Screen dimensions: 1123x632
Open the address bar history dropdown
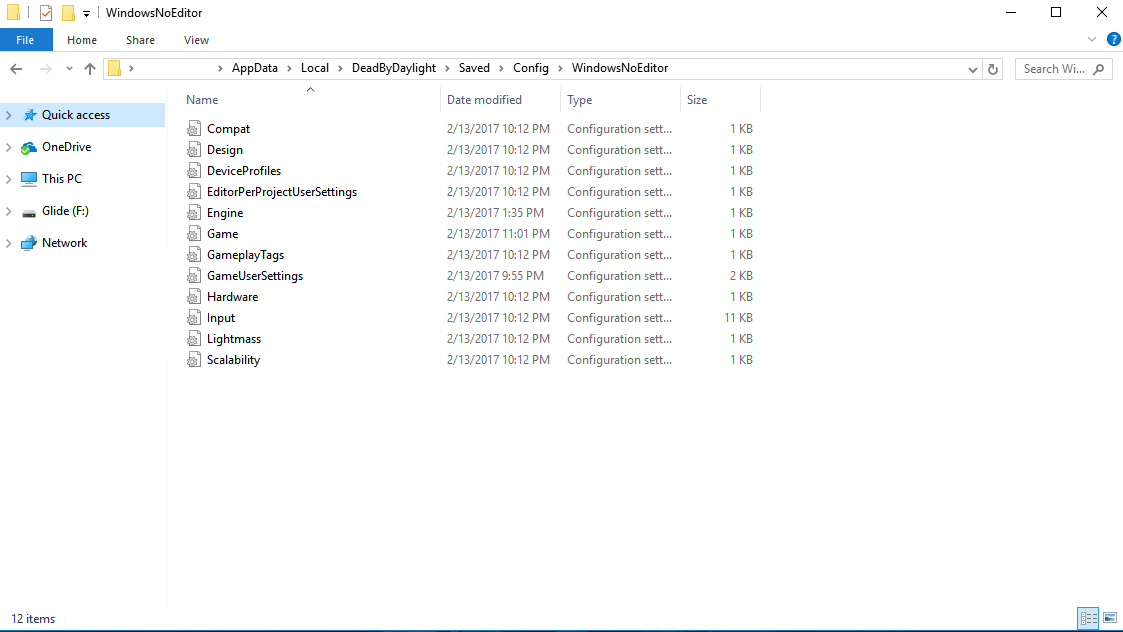pos(973,70)
